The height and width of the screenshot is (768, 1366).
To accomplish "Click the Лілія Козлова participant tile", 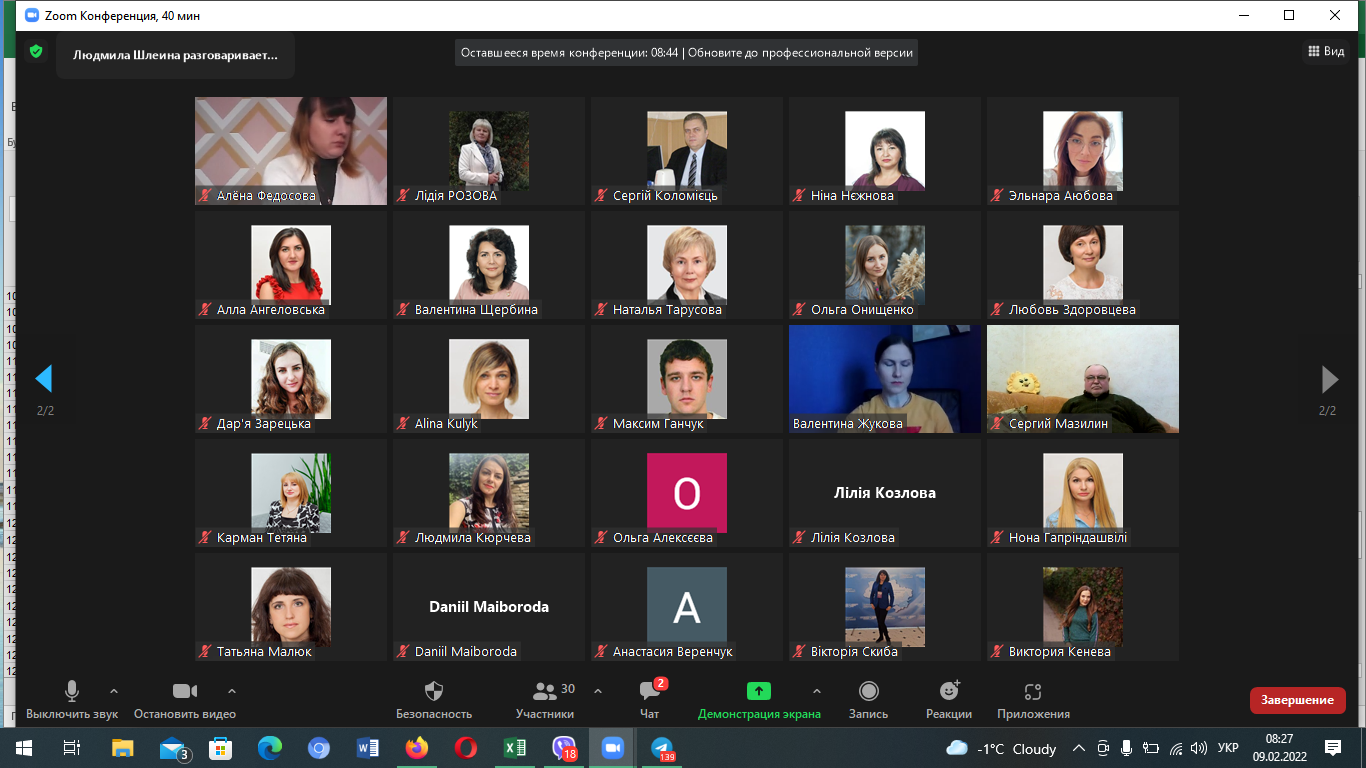I will pyautogui.click(x=885, y=493).
